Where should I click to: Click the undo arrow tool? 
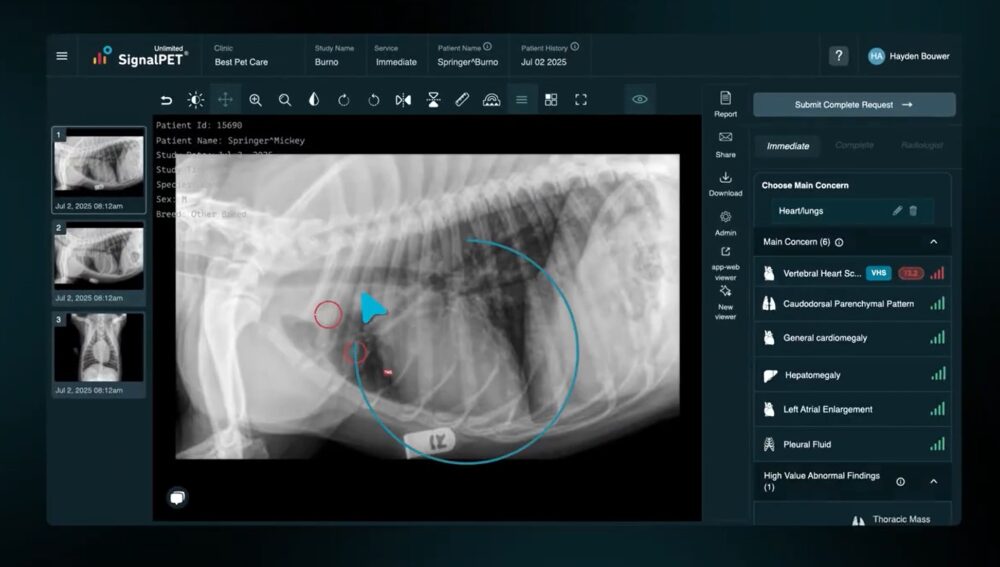(x=166, y=100)
